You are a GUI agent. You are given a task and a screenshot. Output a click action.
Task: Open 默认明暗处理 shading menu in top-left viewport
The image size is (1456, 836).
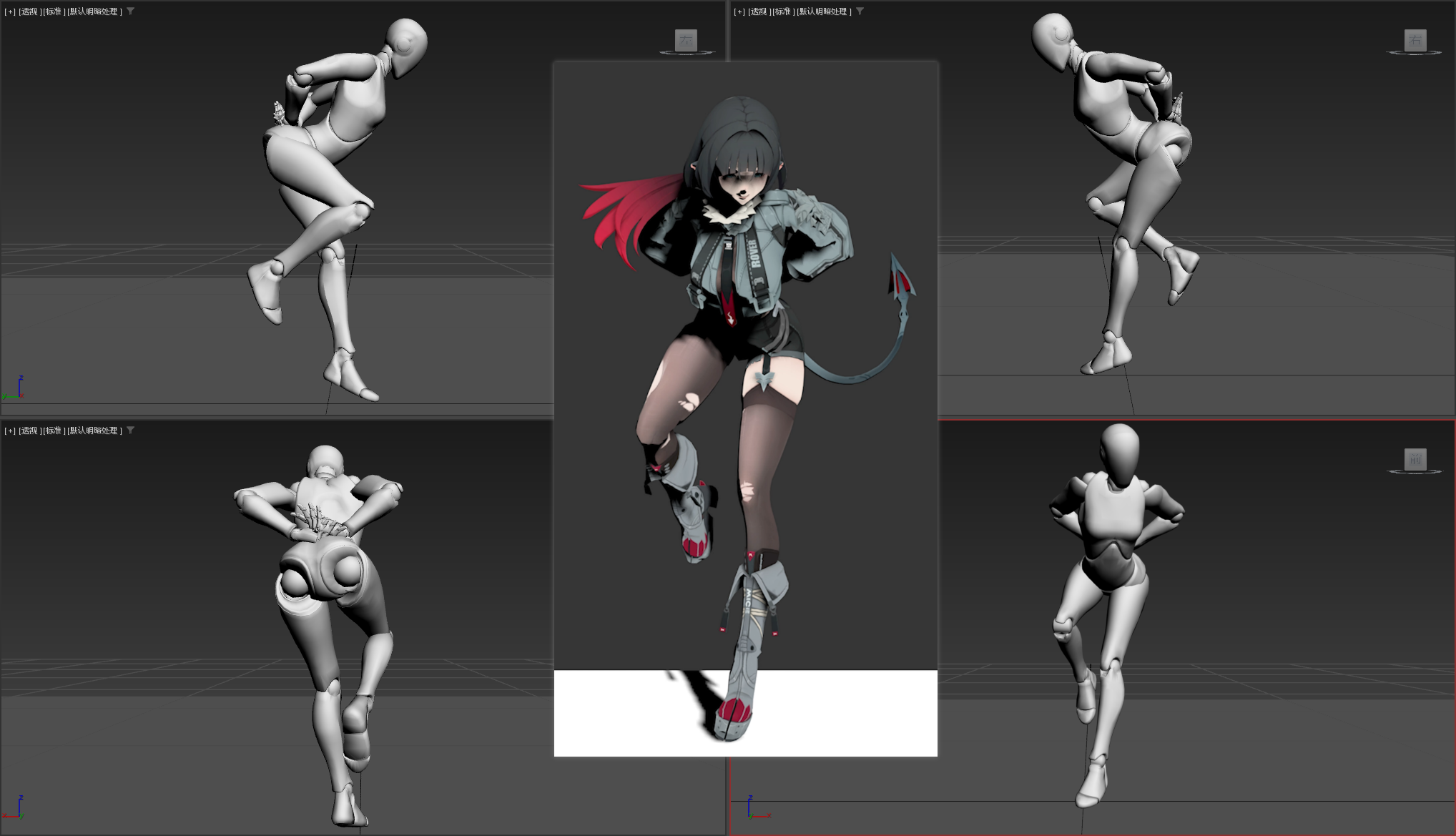coord(94,11)
